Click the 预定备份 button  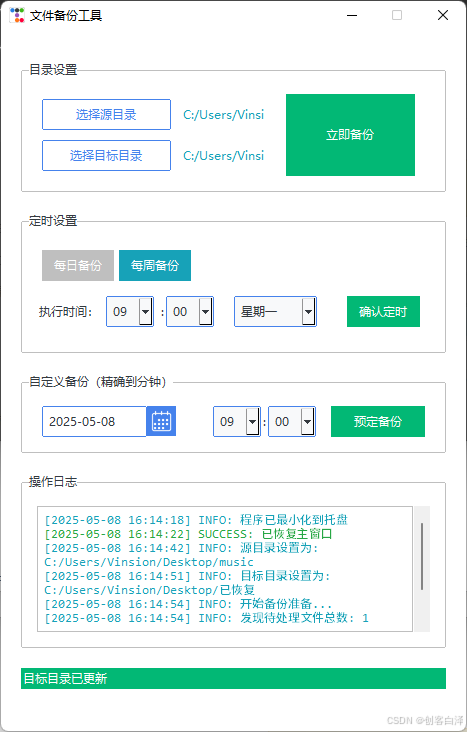pos(378,422)
